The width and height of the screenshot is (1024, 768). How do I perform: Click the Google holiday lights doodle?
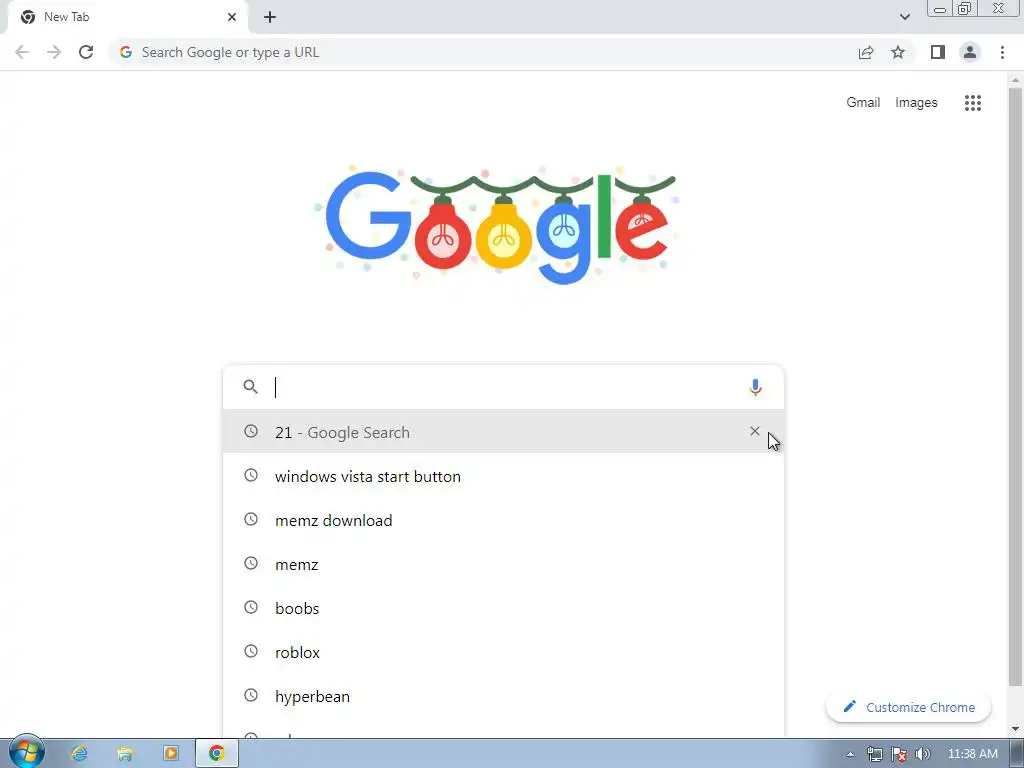498,225
